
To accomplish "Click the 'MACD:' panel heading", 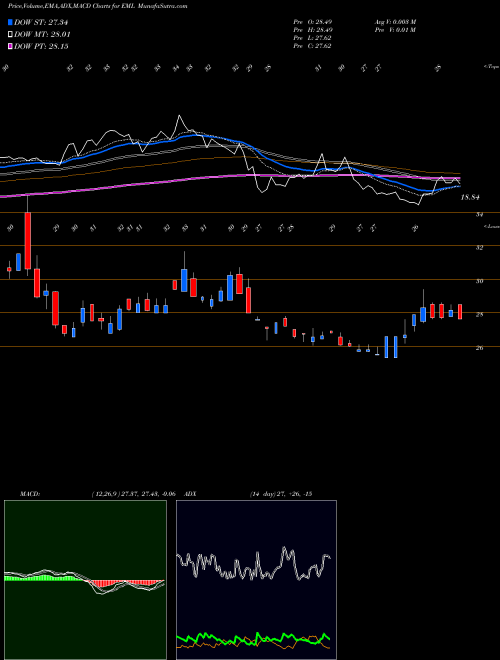I will point(29,494).
